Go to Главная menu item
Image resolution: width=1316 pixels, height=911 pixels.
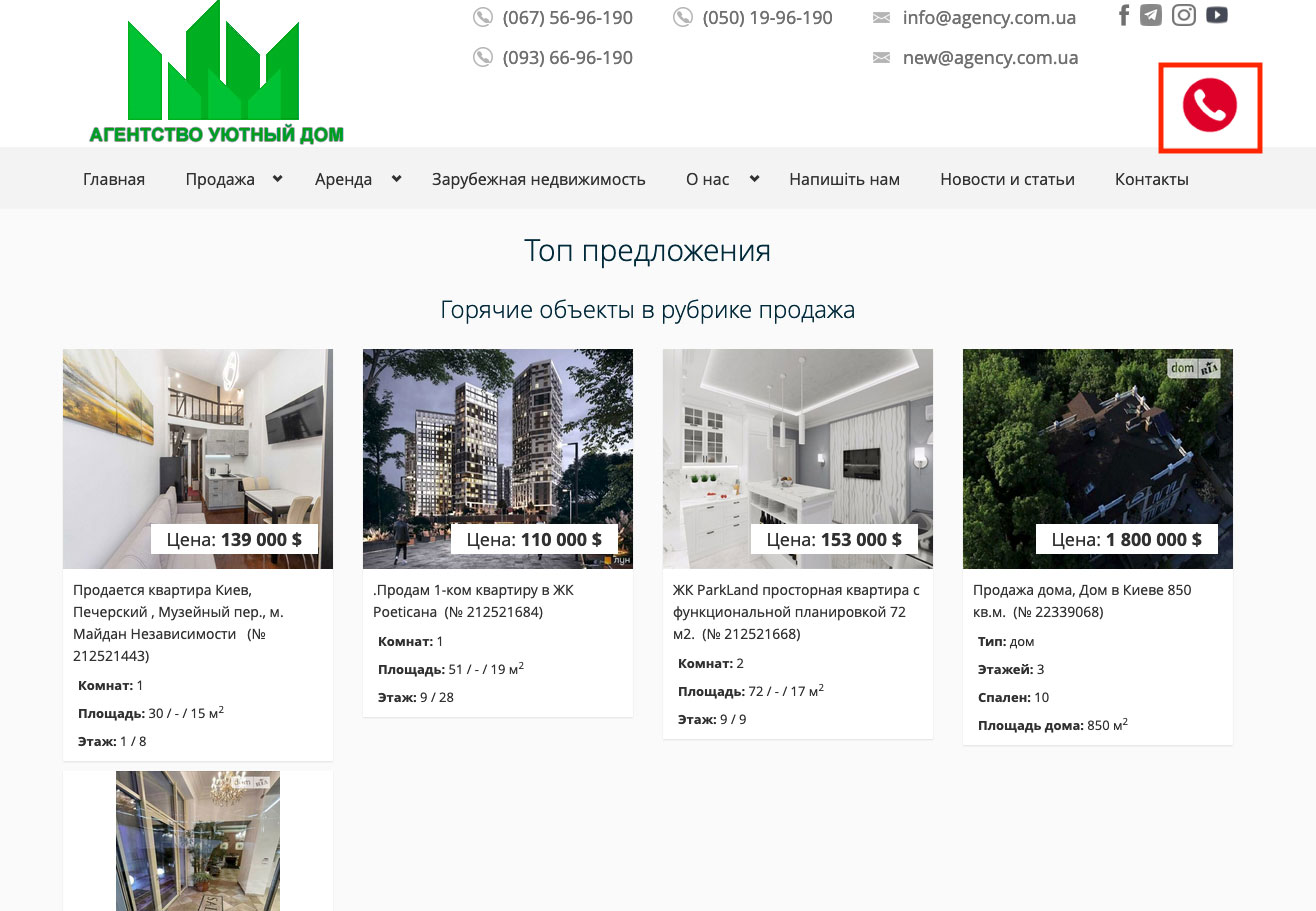pos(114,180)
